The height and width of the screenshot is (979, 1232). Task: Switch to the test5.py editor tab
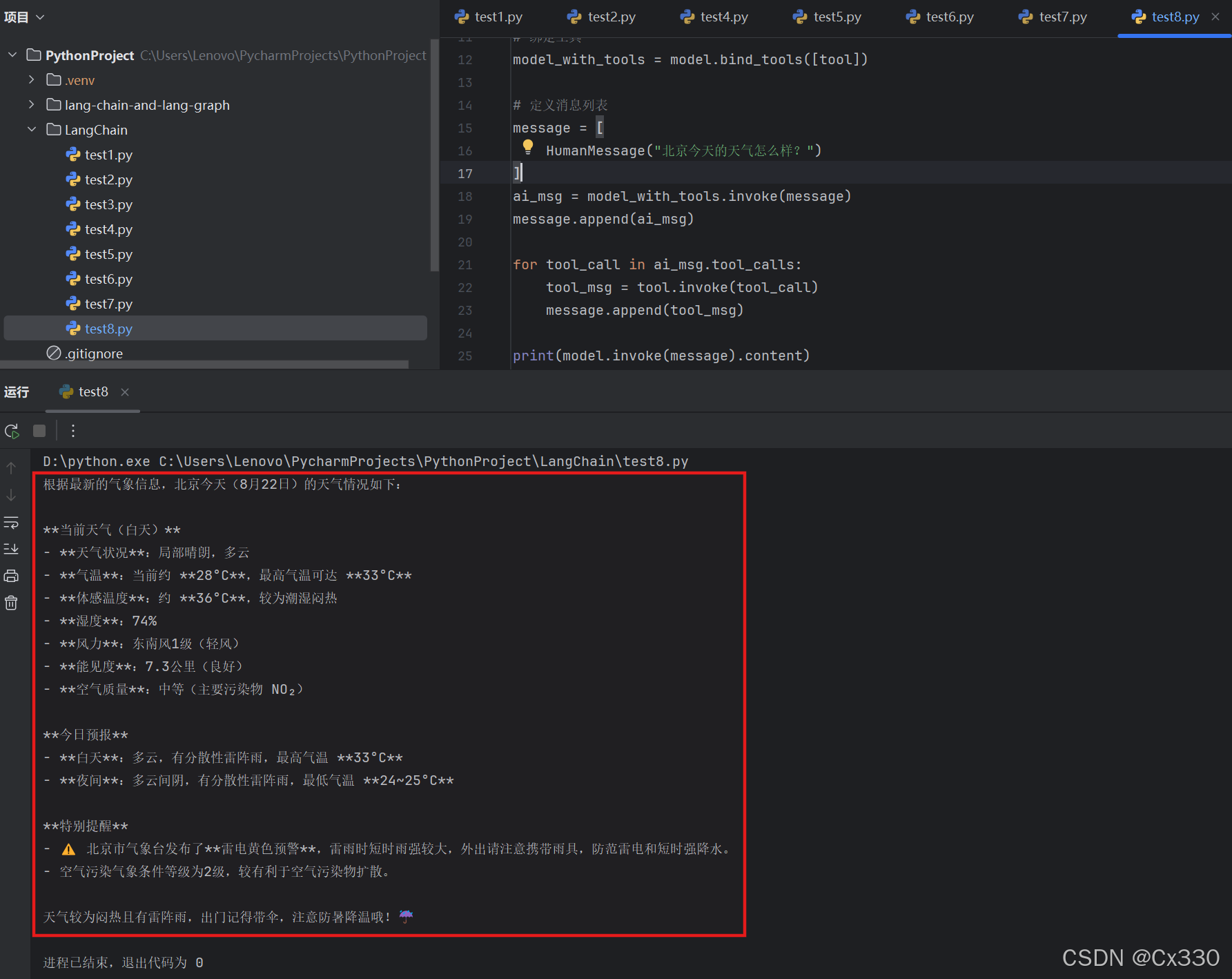click(x=828, y=17)
